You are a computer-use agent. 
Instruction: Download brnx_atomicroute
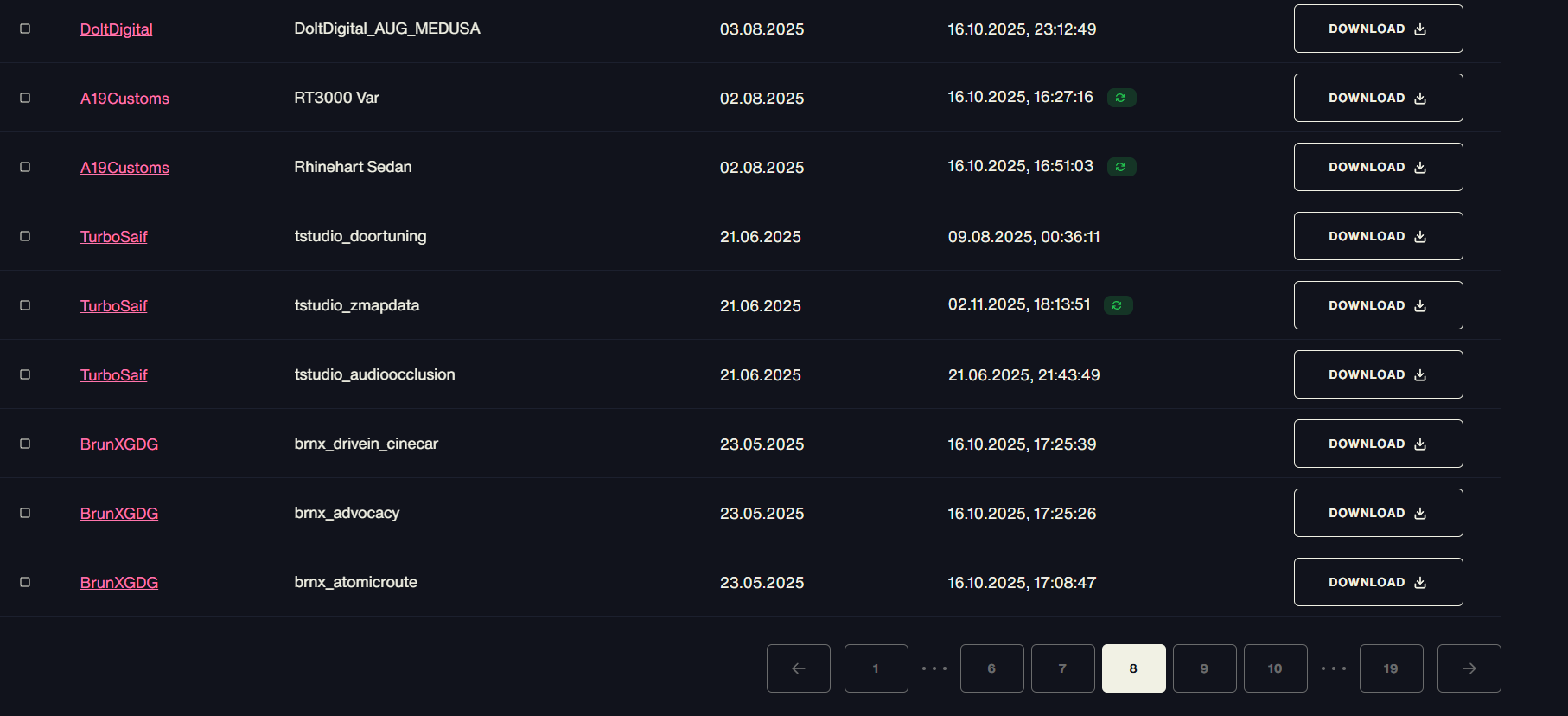pos(1378,582)
